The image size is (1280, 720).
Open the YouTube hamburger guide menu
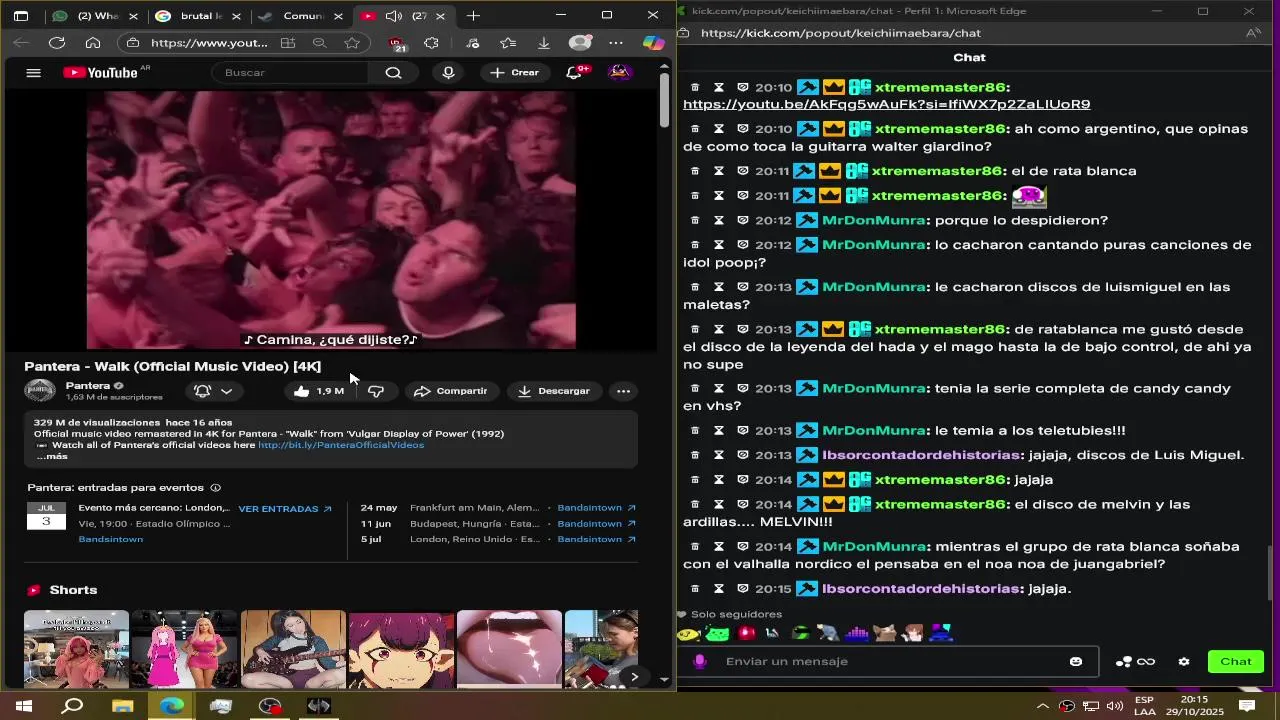click(33, 72)
